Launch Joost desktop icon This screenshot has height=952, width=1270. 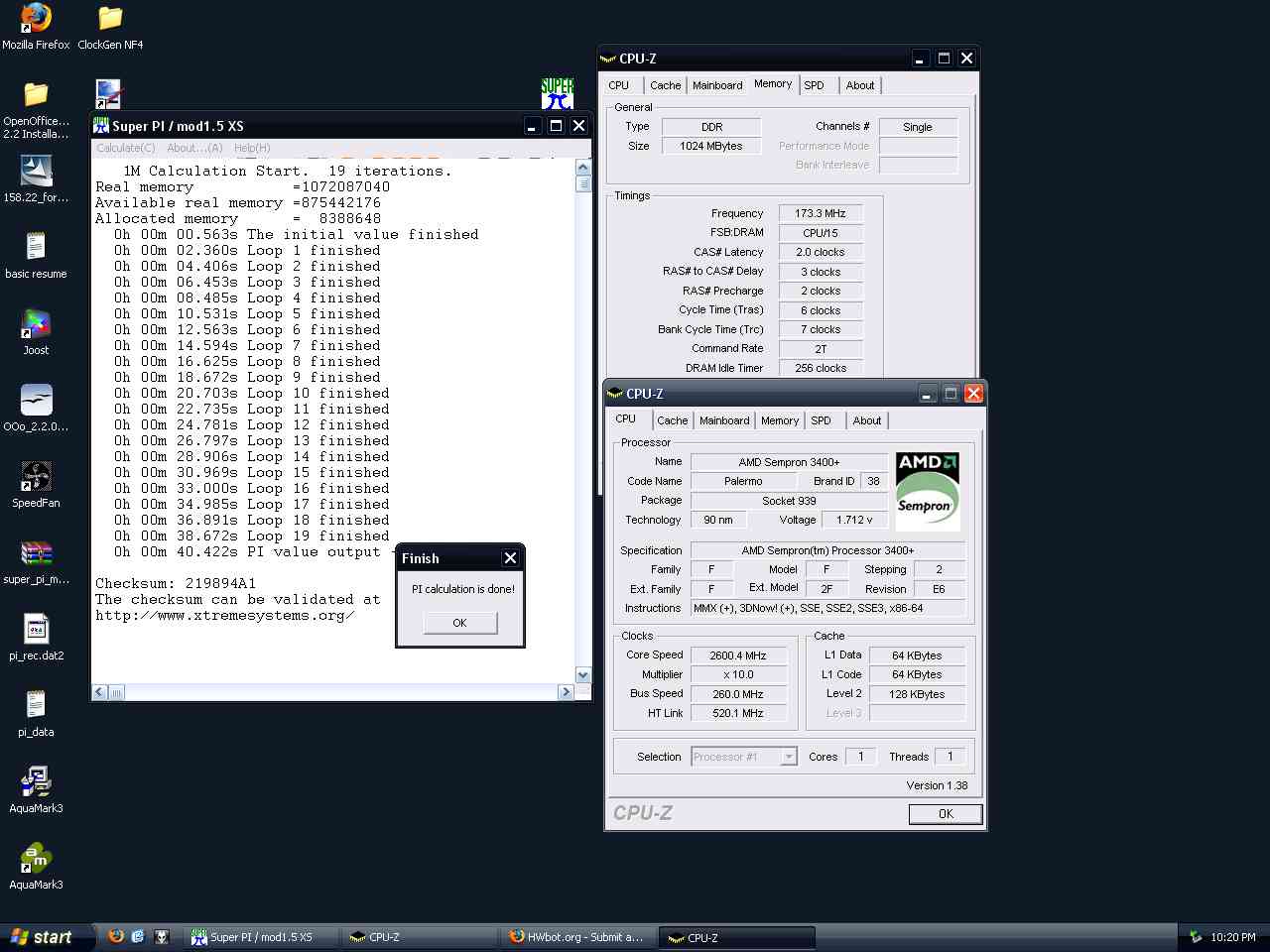pyautogui.click(x=36, y=323)
